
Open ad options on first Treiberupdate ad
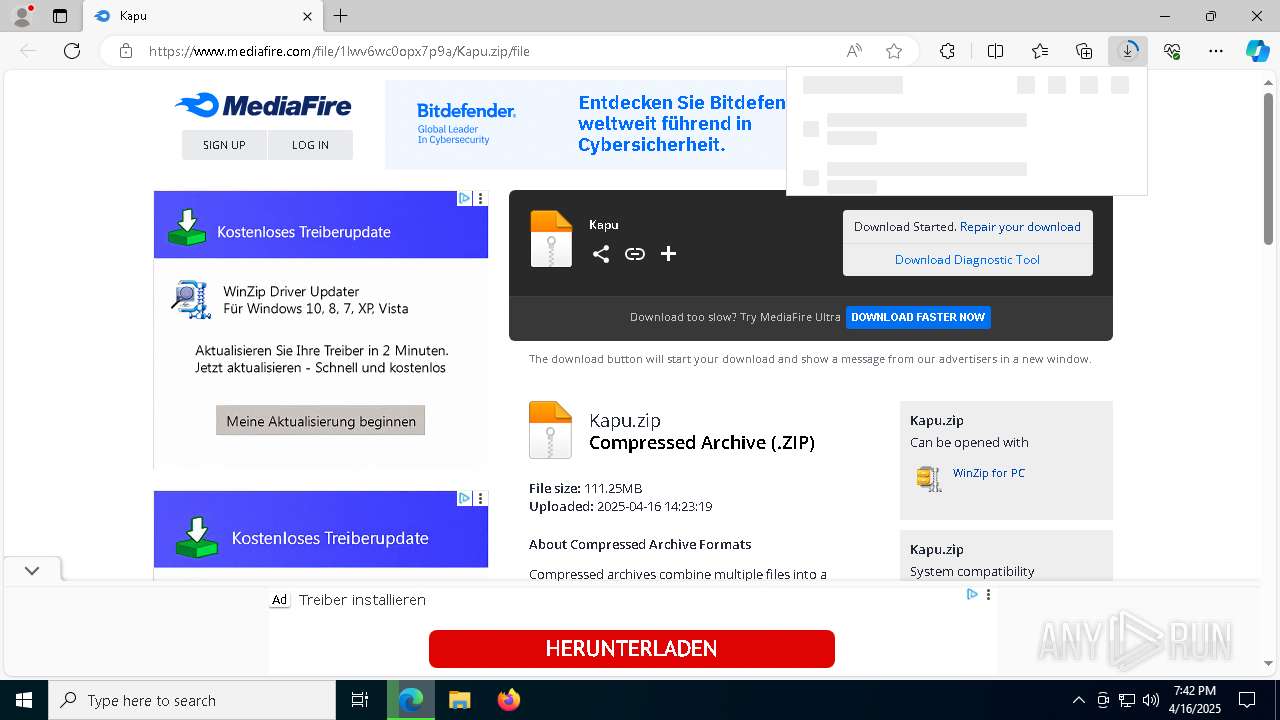pyautogui.click(x=480, y=199)
